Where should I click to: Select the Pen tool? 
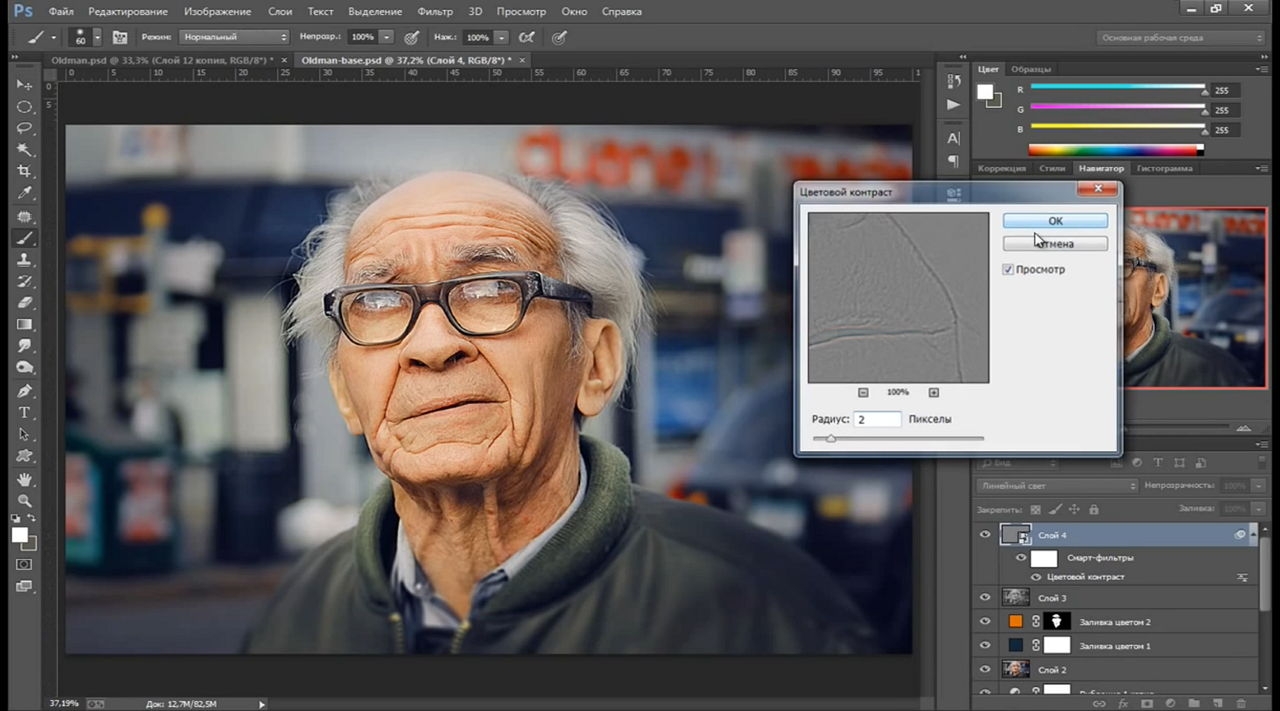[x=25, y=391]
